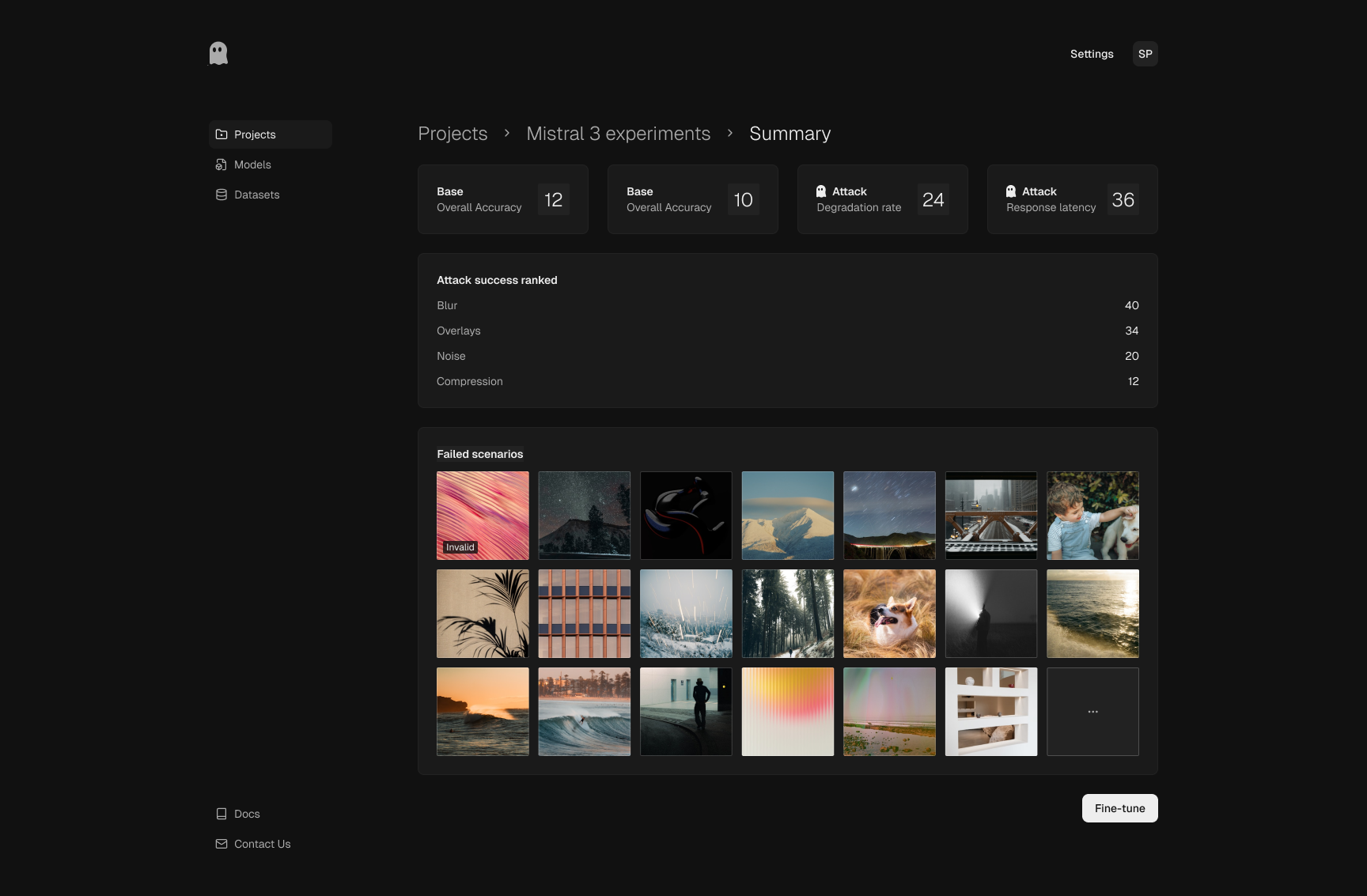Click the ghost icon on Degradation rate card
1367x896 pixels.
tap(821, 191)
